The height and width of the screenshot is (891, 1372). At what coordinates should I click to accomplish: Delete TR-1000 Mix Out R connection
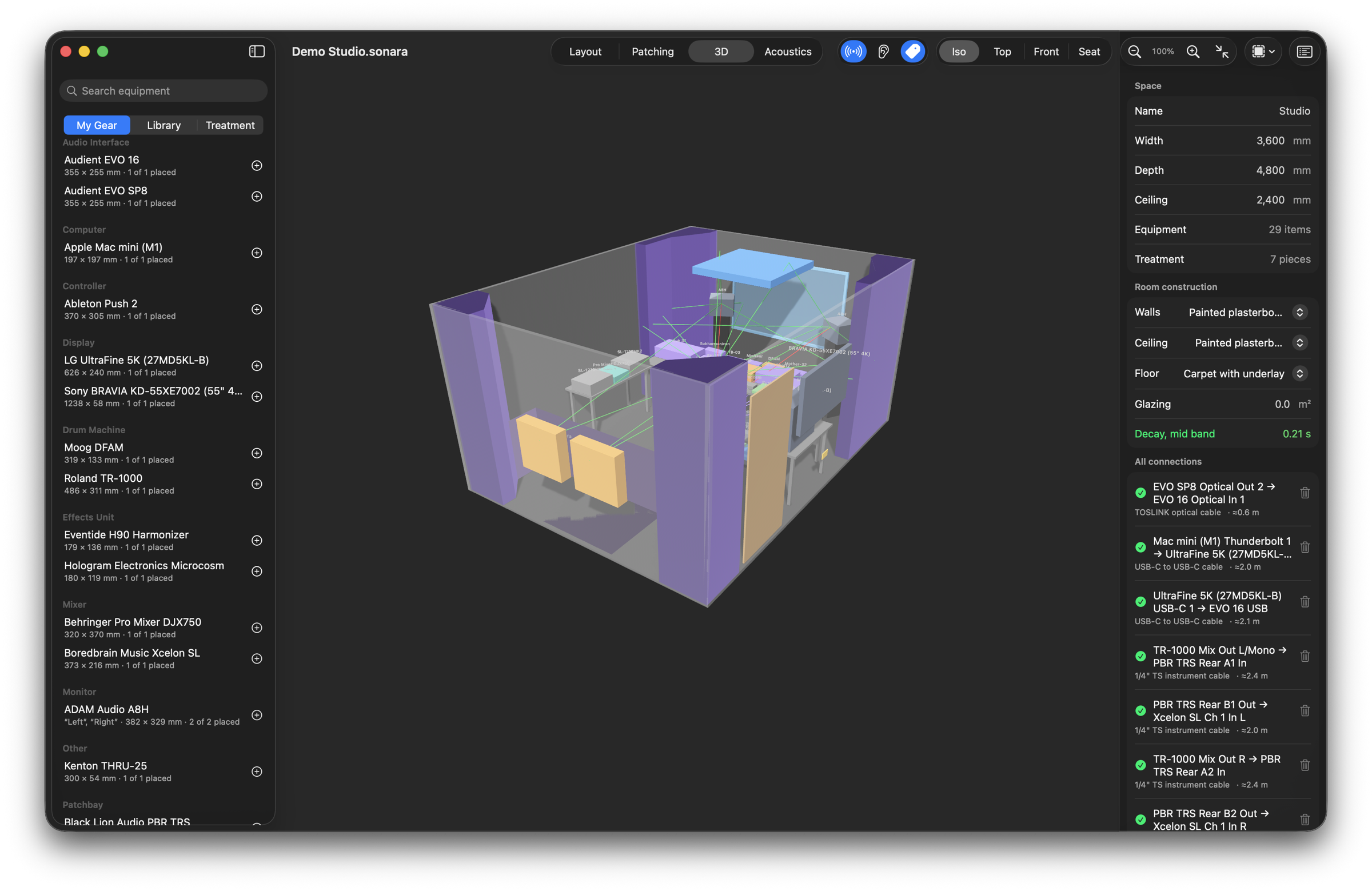pyautogui.click(x=1305, y=765)
